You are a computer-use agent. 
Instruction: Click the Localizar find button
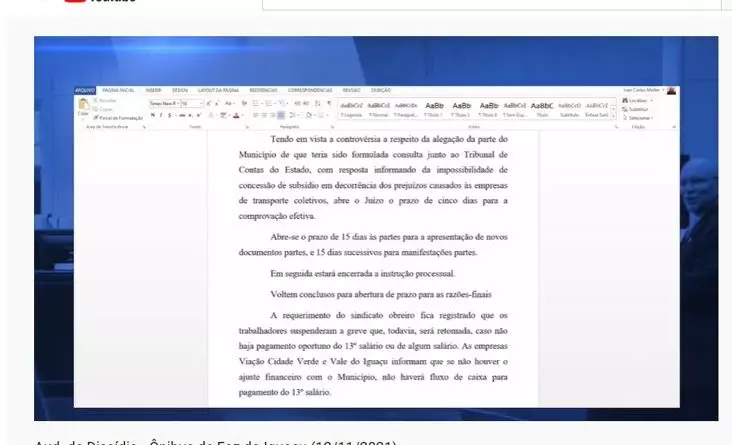[x=636, y=100]
